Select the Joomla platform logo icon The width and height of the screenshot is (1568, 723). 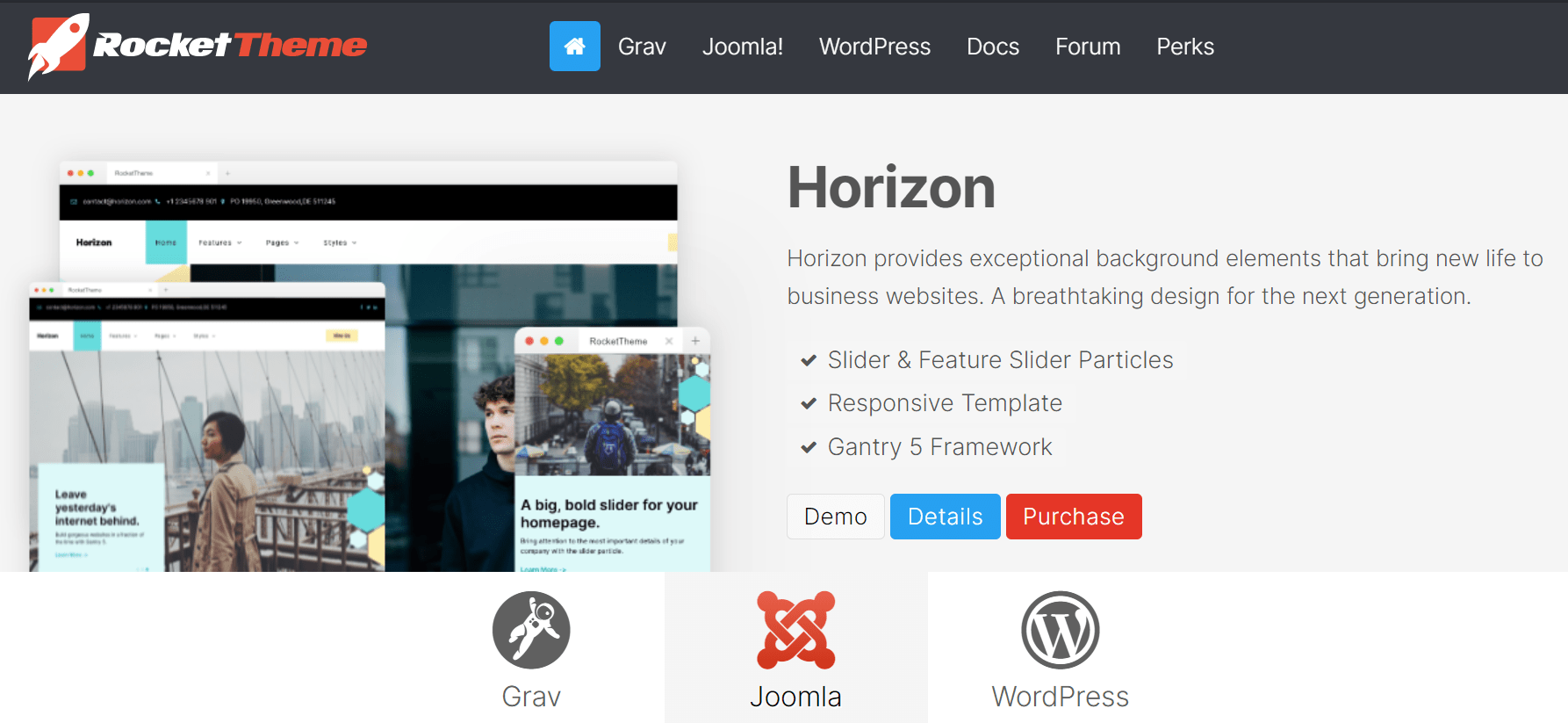pos(796,630)
